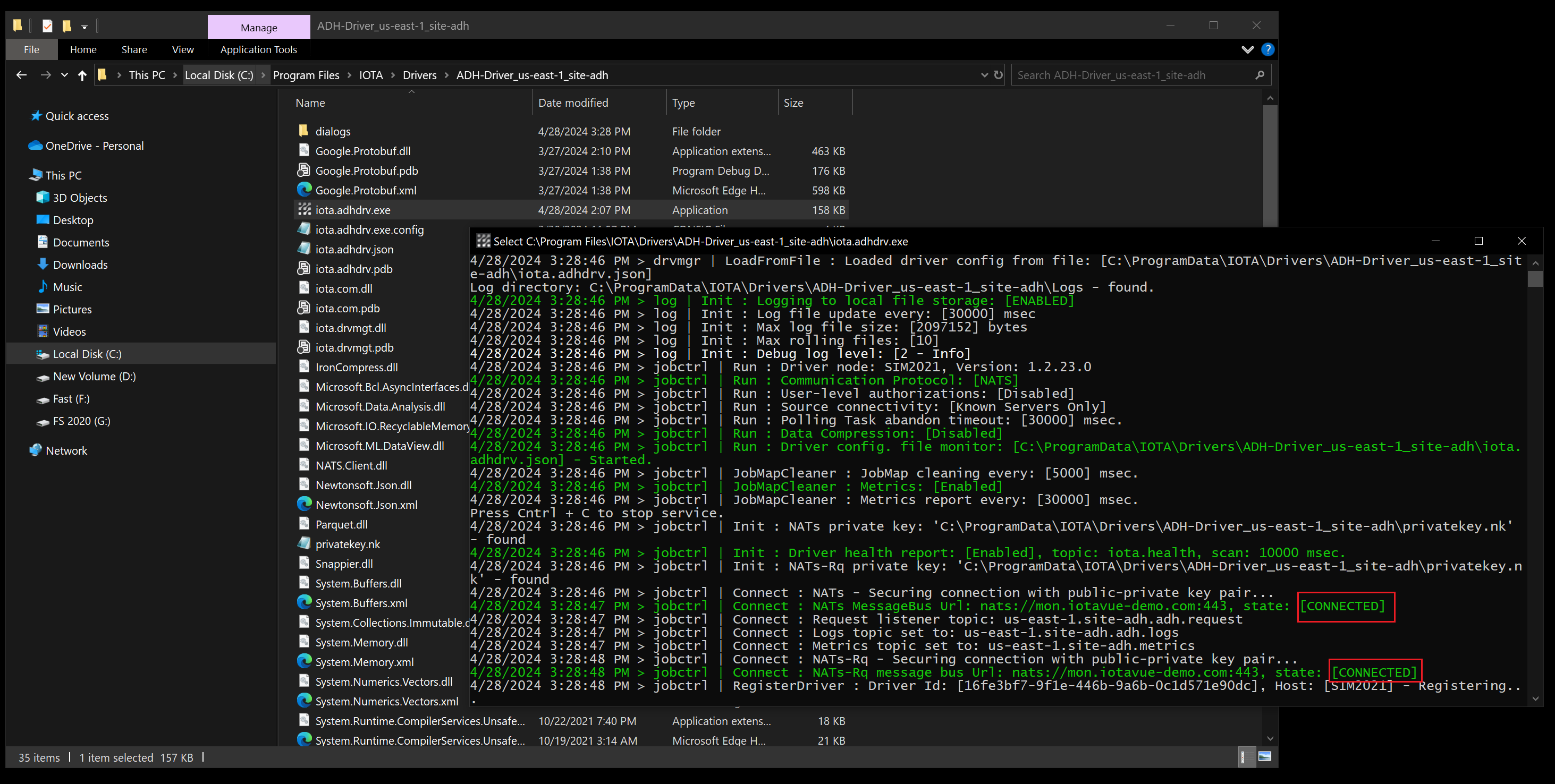Open Videos in sidebar
Image resolution: width=1555 pixels, height=784 pixels.
click(x=70, y=331)
